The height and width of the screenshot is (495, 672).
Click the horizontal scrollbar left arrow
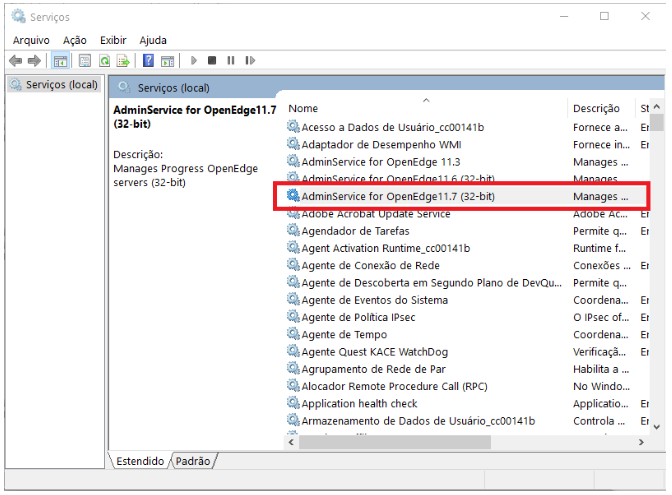pos(291,442)
